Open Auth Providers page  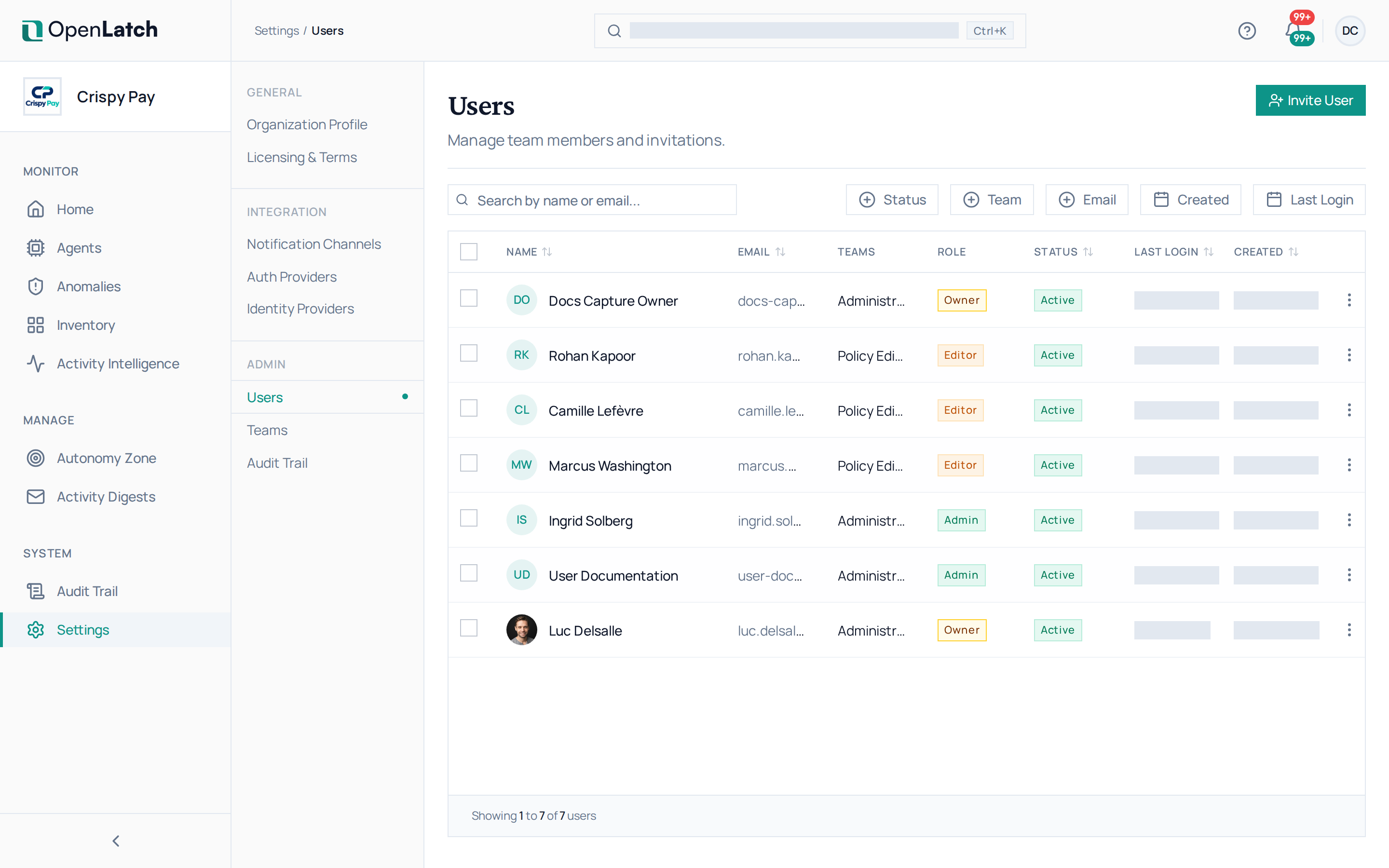coord(292,277)
